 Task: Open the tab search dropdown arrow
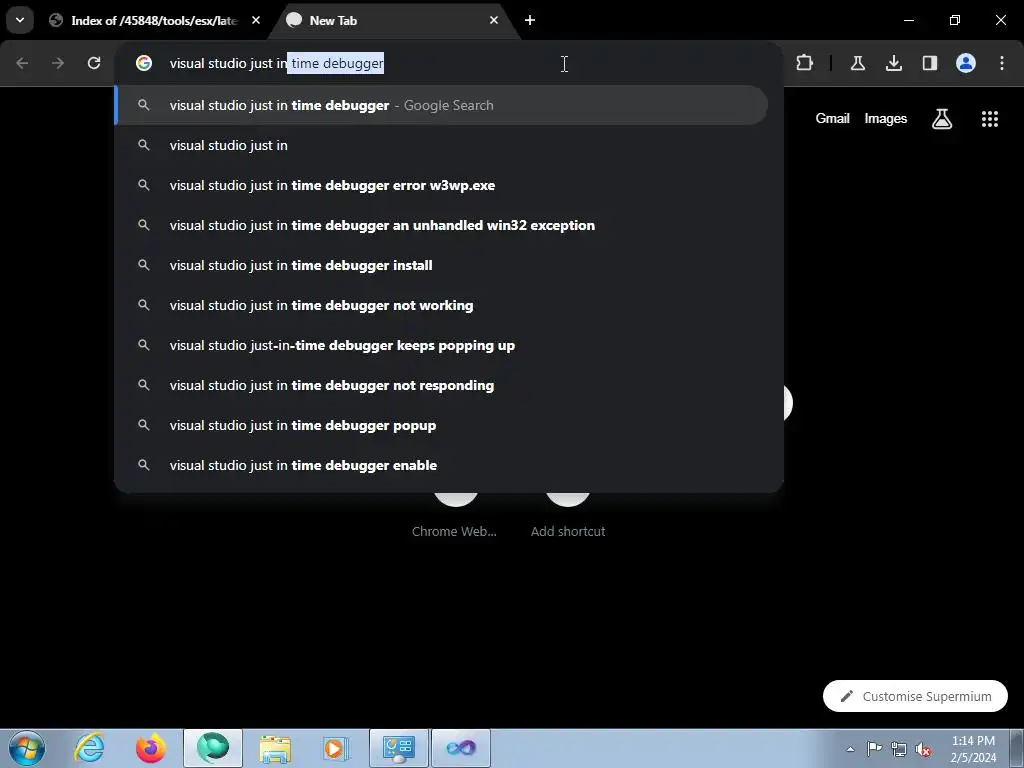coord(20,20)
